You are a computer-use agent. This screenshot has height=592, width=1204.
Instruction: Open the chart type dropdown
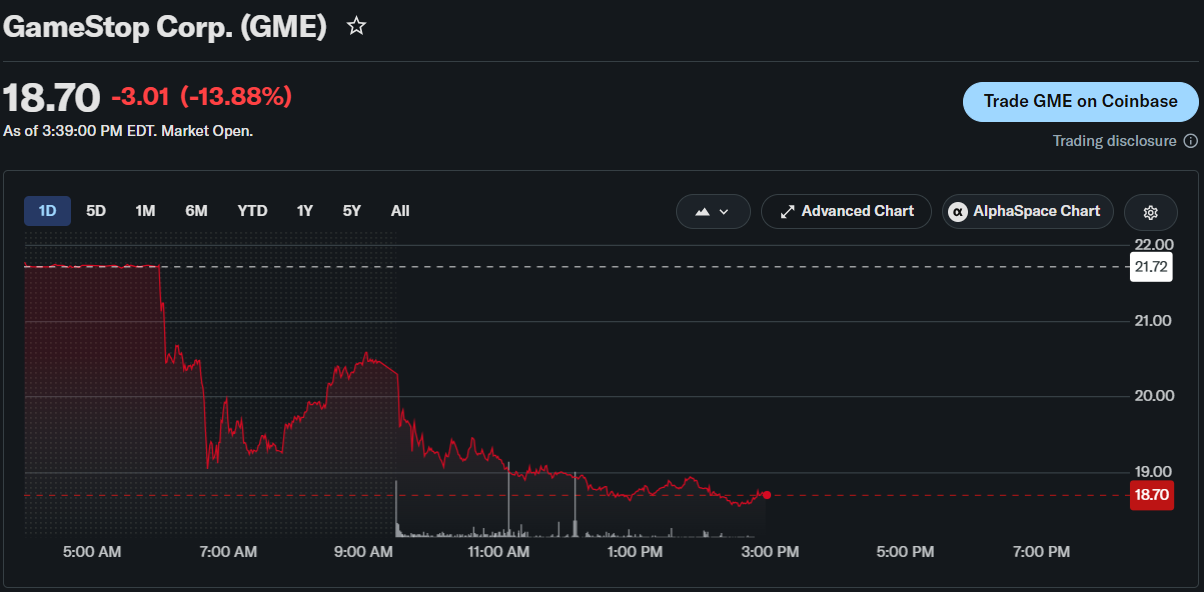tap(713, 212)
